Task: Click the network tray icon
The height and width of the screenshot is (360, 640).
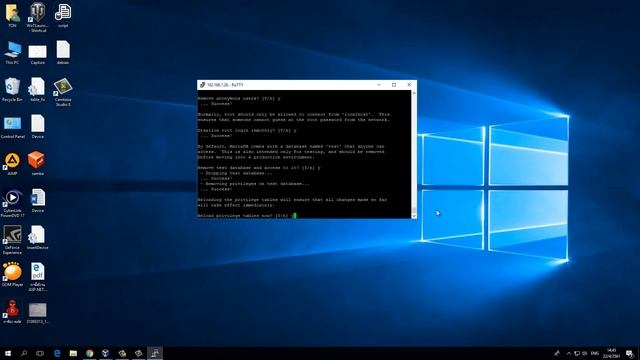Action: pyautogui.click(x=577, y=353)
